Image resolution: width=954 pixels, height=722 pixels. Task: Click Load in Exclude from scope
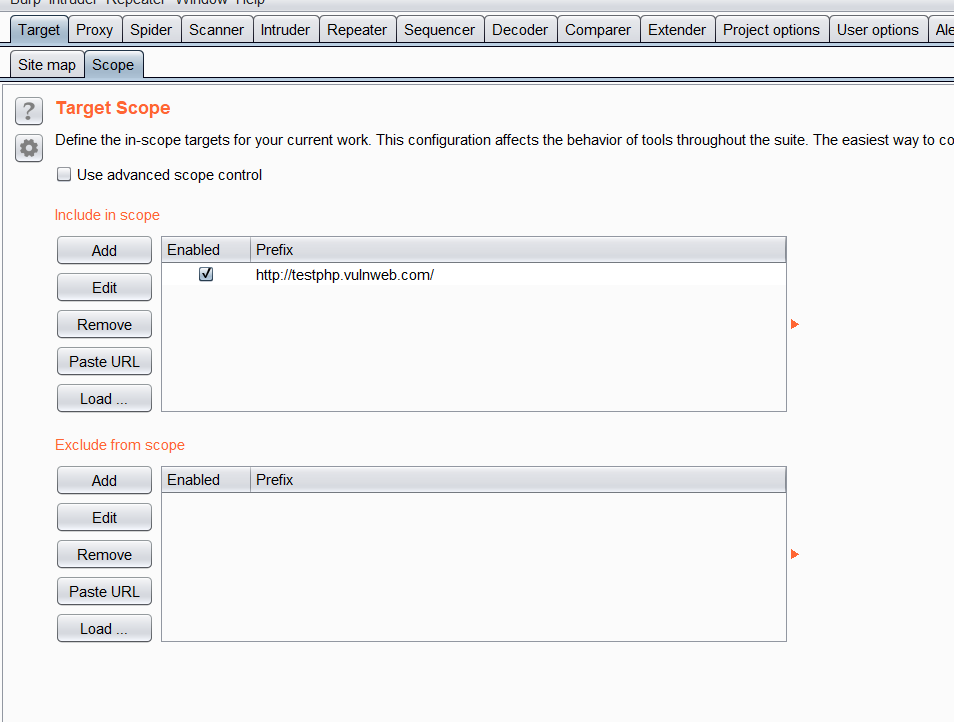point(104,629)
